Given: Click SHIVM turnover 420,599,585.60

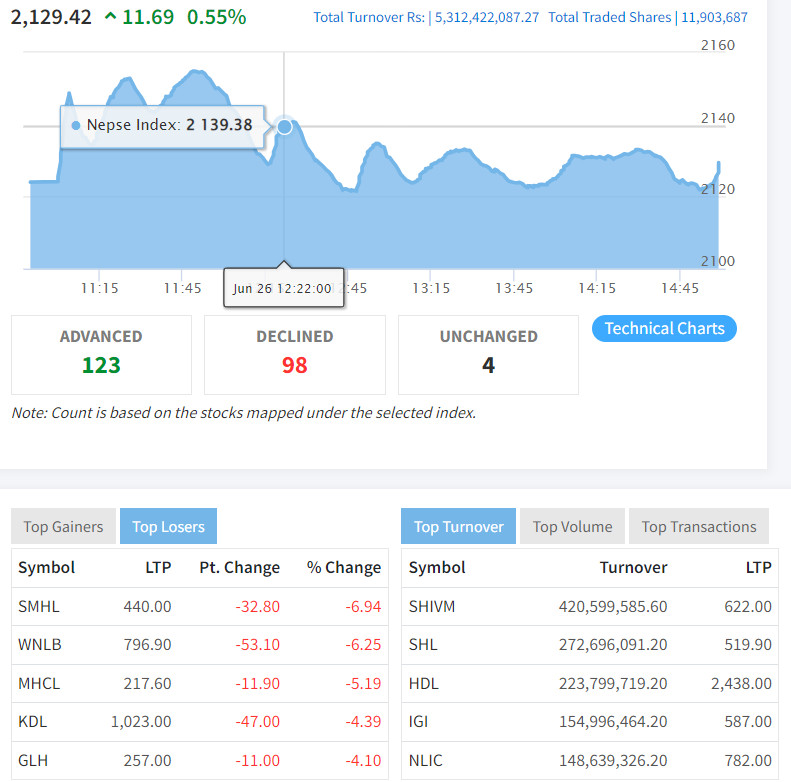Looking at the screenshot, I should (x=613, y=606).
